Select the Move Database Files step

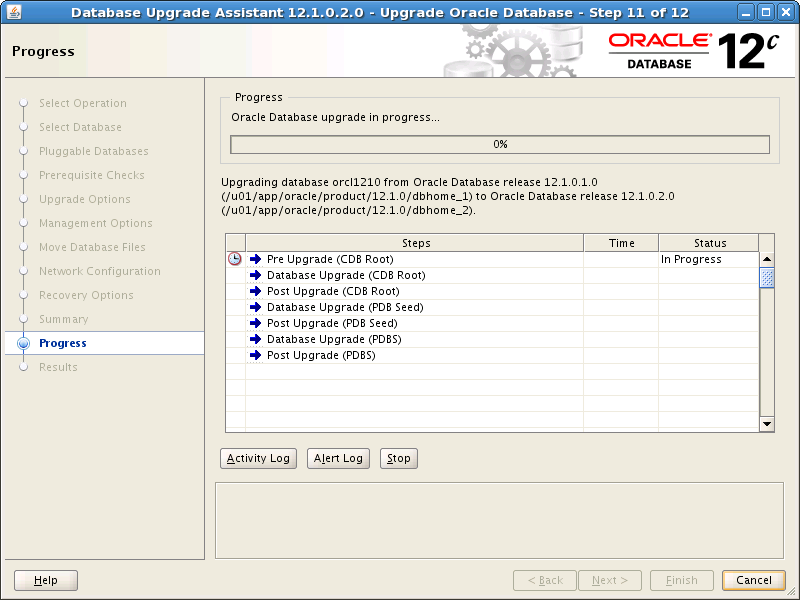(92, 247)
